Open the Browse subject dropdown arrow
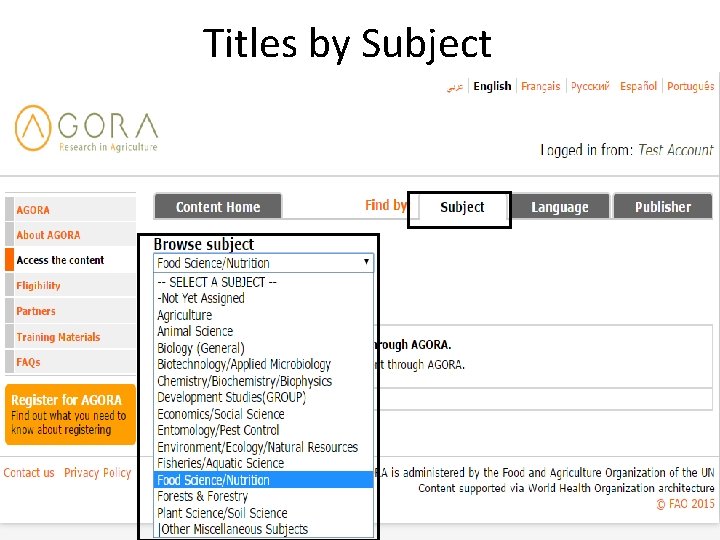Image resolution: width=720 pixels, height=540 pixels. (x=366, y=262)
